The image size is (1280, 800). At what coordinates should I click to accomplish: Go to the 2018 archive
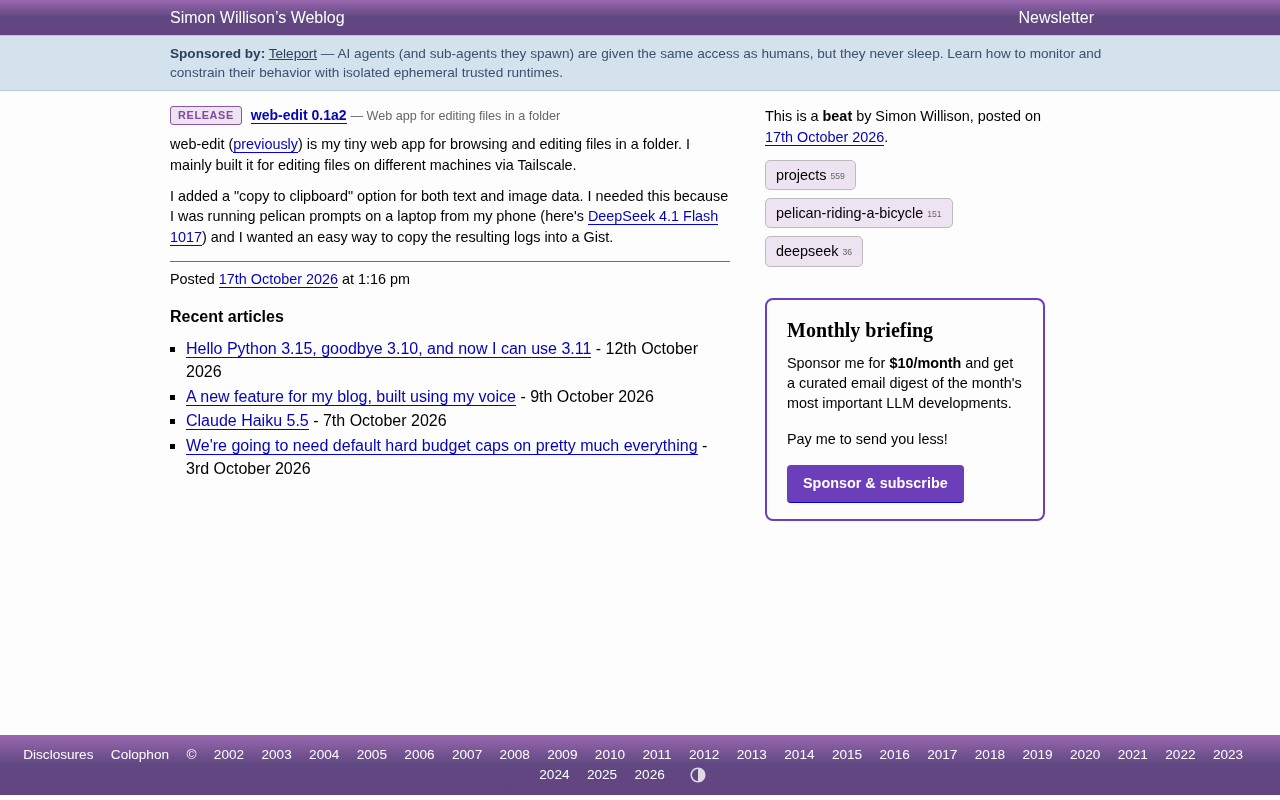[990, 755]
